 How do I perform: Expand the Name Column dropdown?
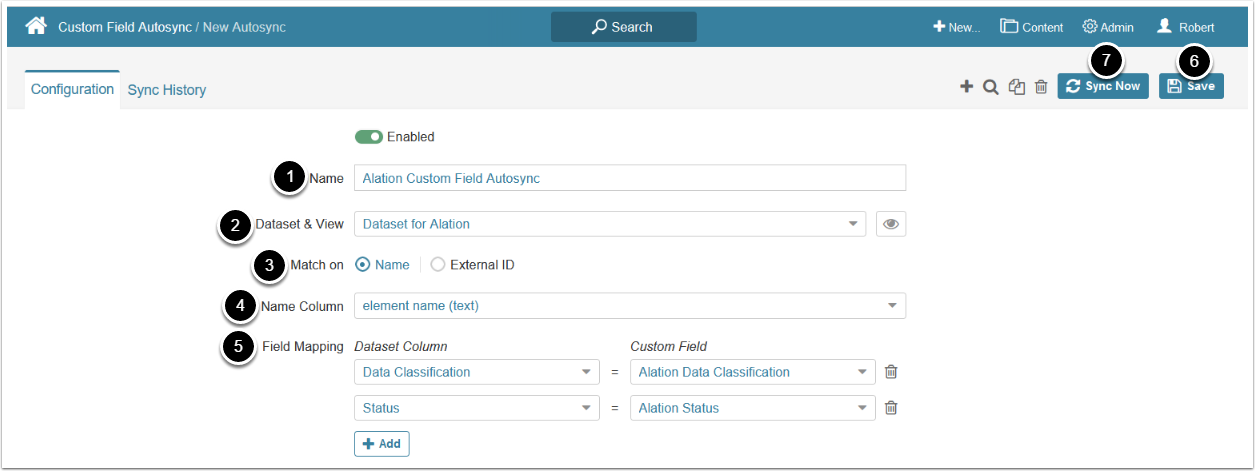(630, 306)
